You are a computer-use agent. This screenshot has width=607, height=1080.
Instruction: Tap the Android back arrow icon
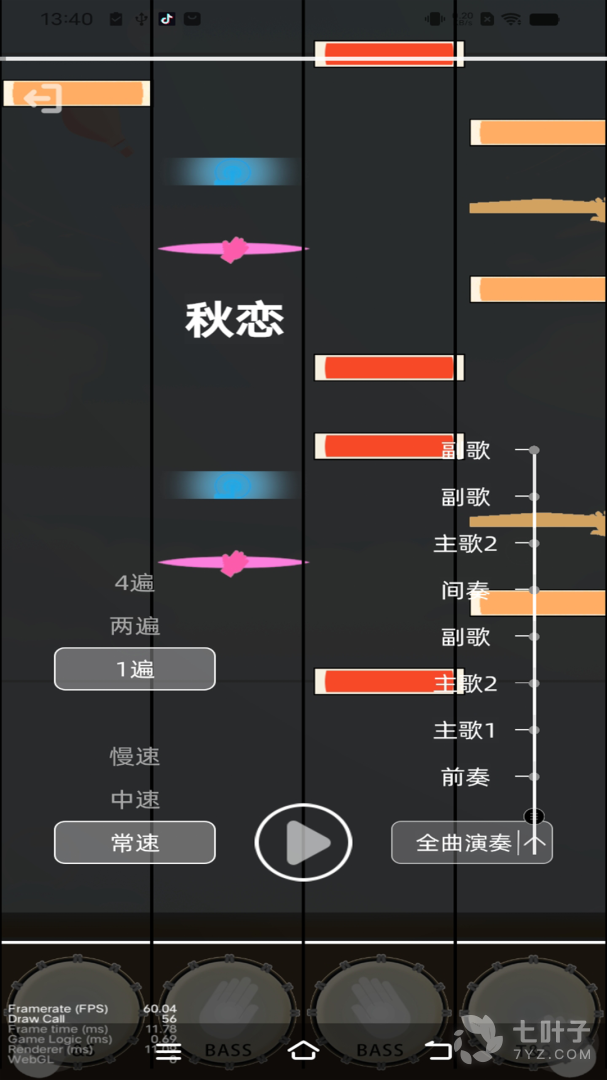(437, 1050)
